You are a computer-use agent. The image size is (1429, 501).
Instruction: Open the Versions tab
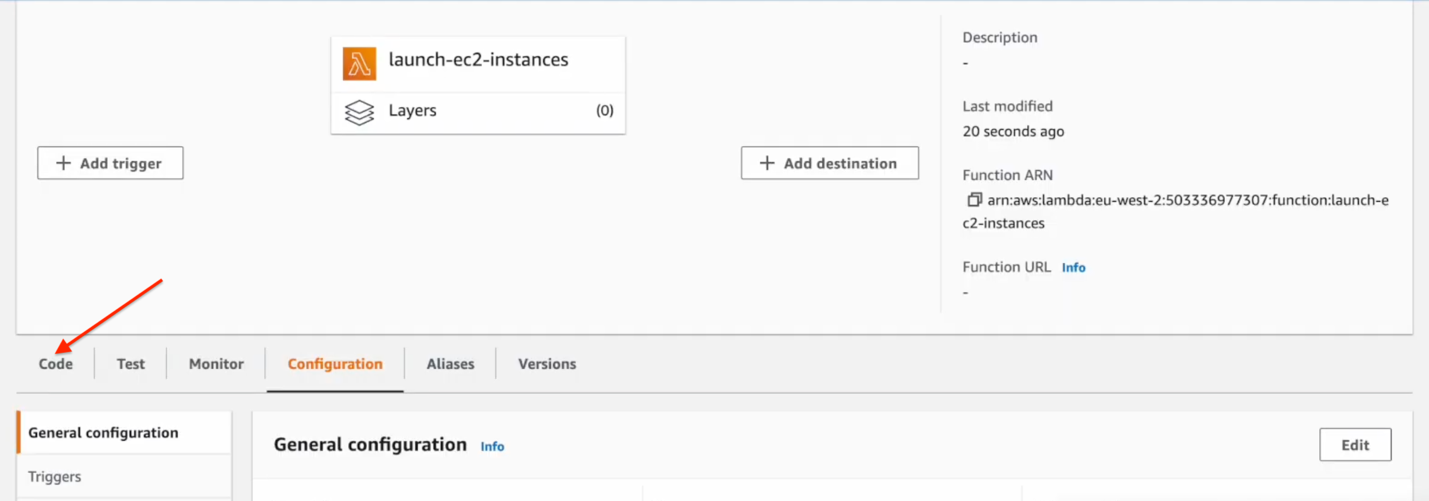pyautogui.click(x=547, y=364)
